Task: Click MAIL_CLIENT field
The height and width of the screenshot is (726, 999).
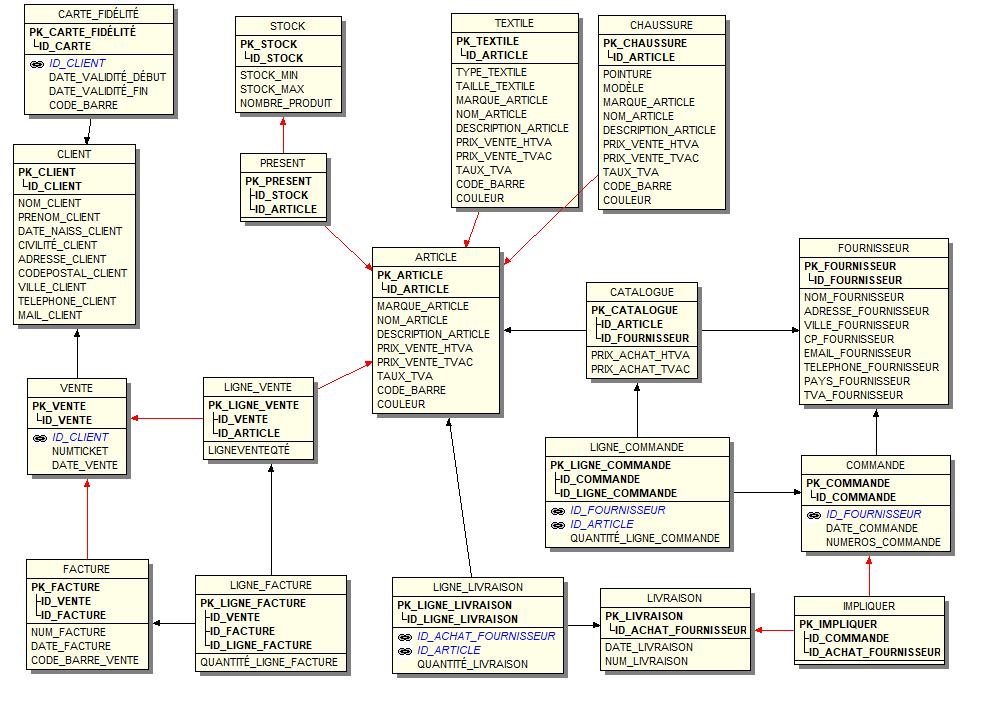Action: [50, 315]
